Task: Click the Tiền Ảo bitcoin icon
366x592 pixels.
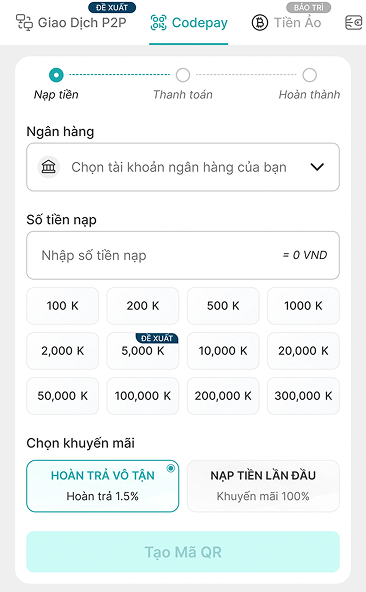Action: pyautogui.click(x=260, y=23)
